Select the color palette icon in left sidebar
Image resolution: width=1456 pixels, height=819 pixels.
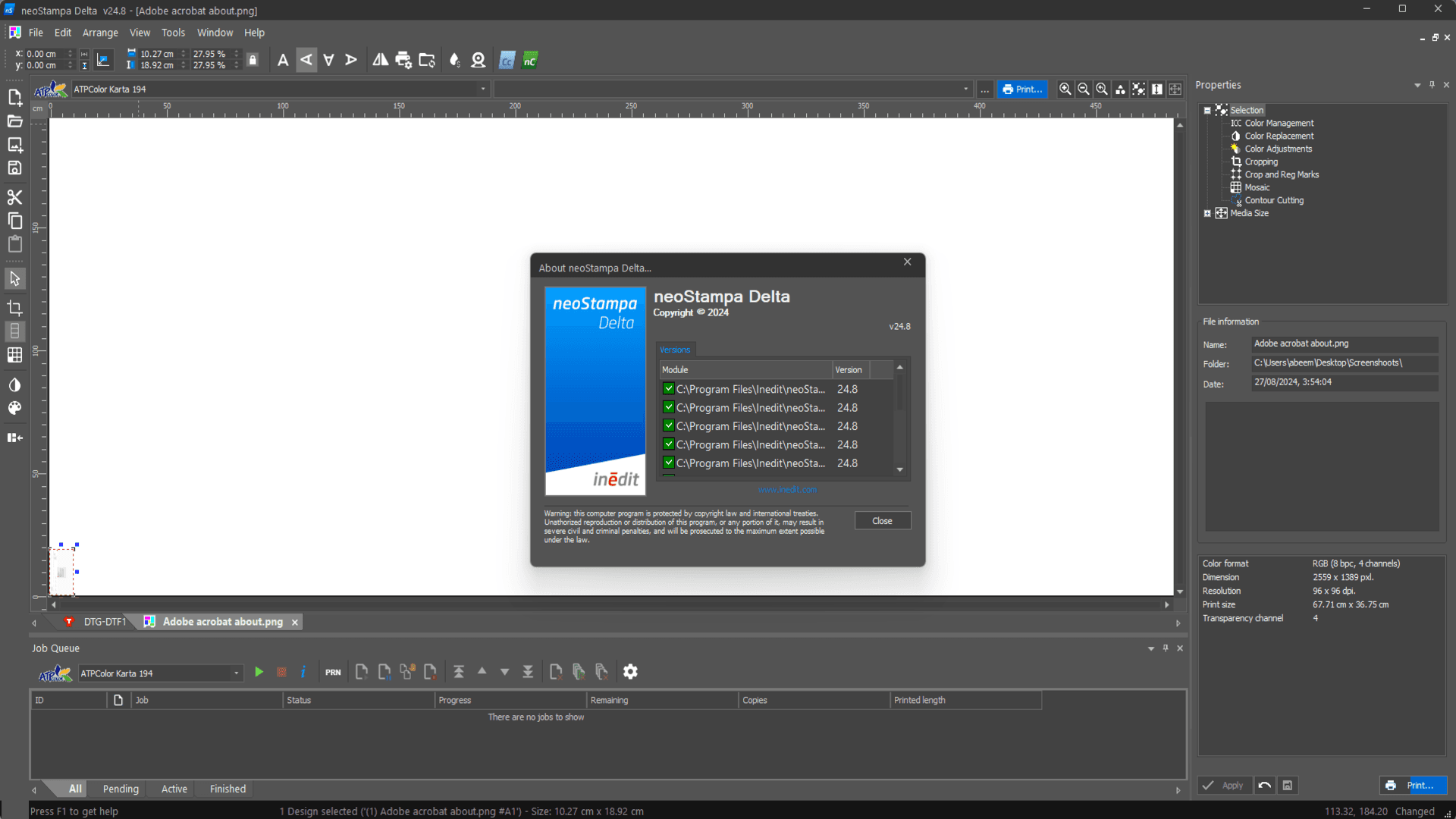[15, 408]
